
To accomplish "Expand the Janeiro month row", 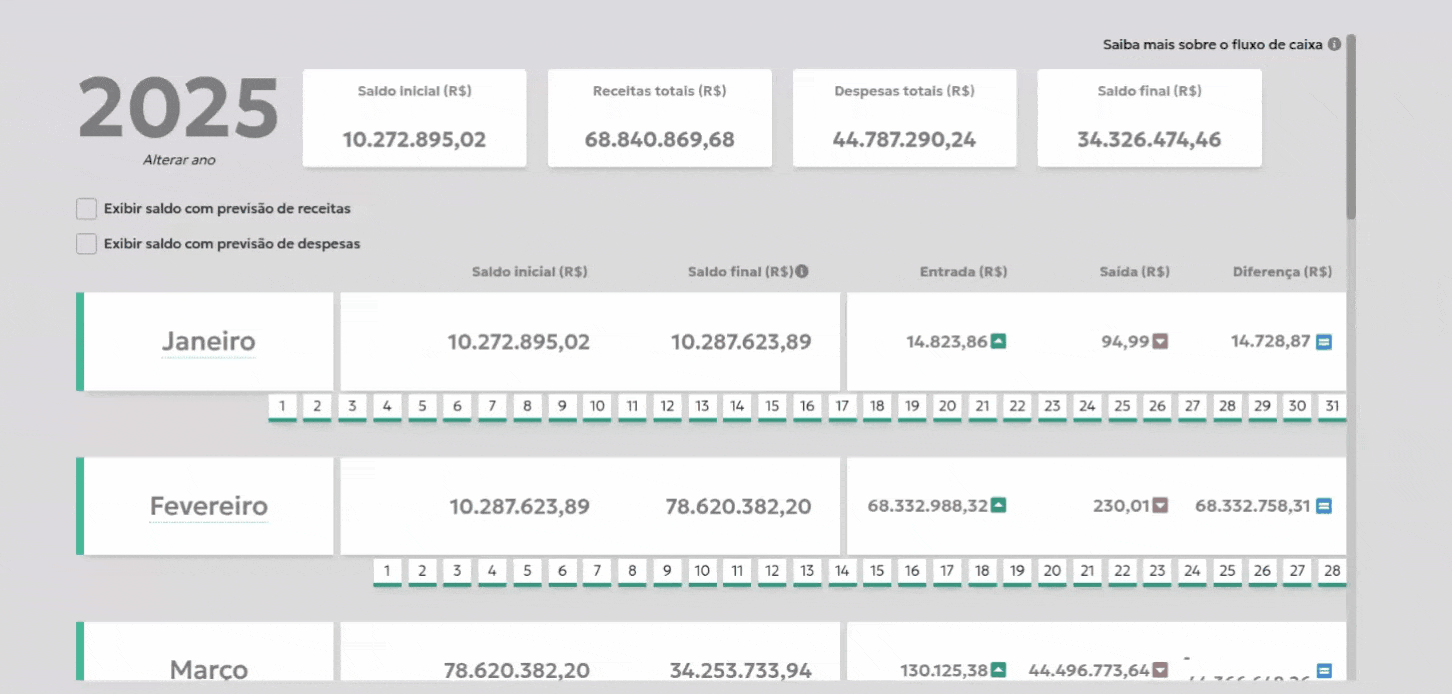I will pyautogui.click(x=208, y=342).
